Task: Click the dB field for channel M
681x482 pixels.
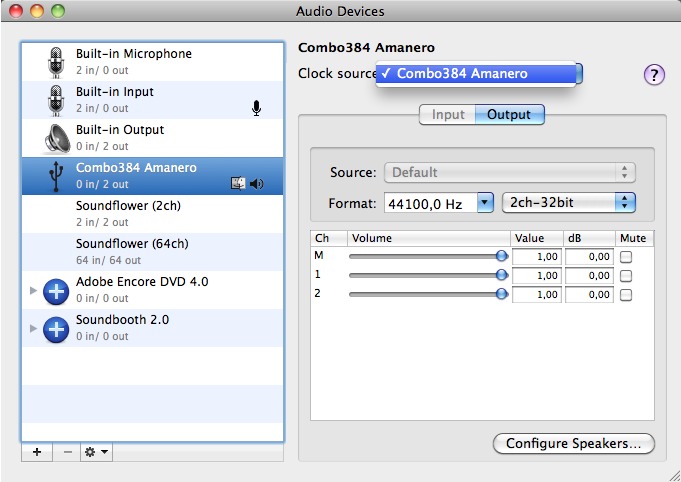Action: click(589, 257)
